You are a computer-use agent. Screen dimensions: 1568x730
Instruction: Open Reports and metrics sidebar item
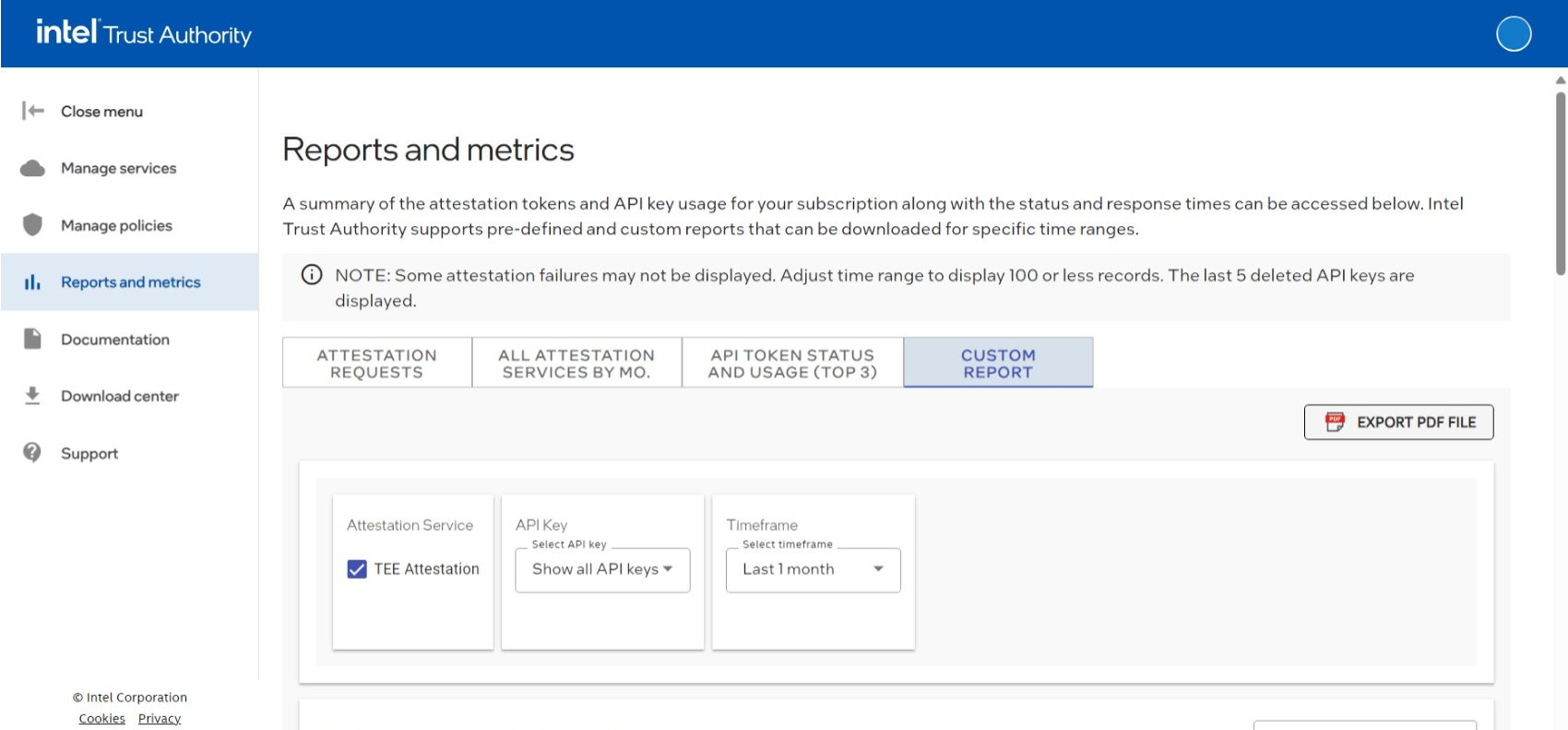129,282
